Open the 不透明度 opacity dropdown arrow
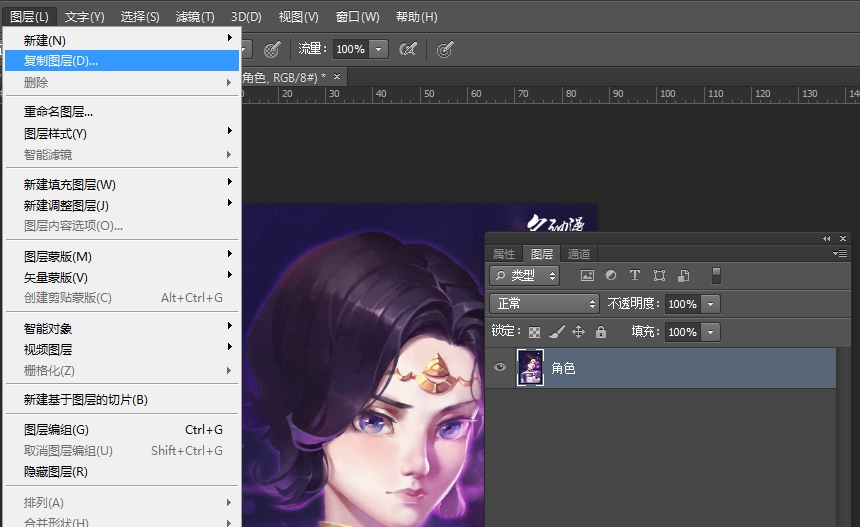The height and width of the screenshot is (527, 860). pos(711,304)
